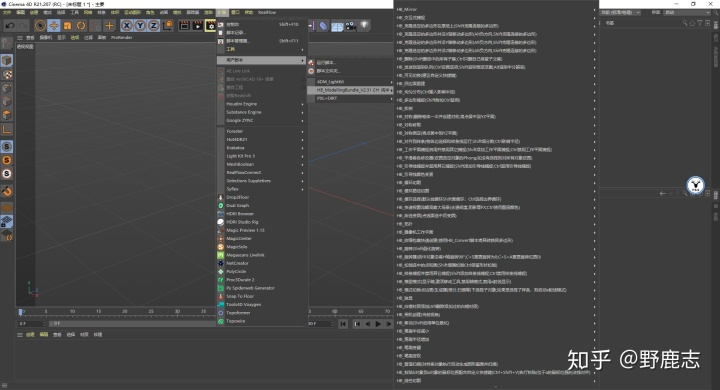This screenshot has width=720, height=390.
Task: Click Go to Start playback button
Action: click(x=343, y=324)
